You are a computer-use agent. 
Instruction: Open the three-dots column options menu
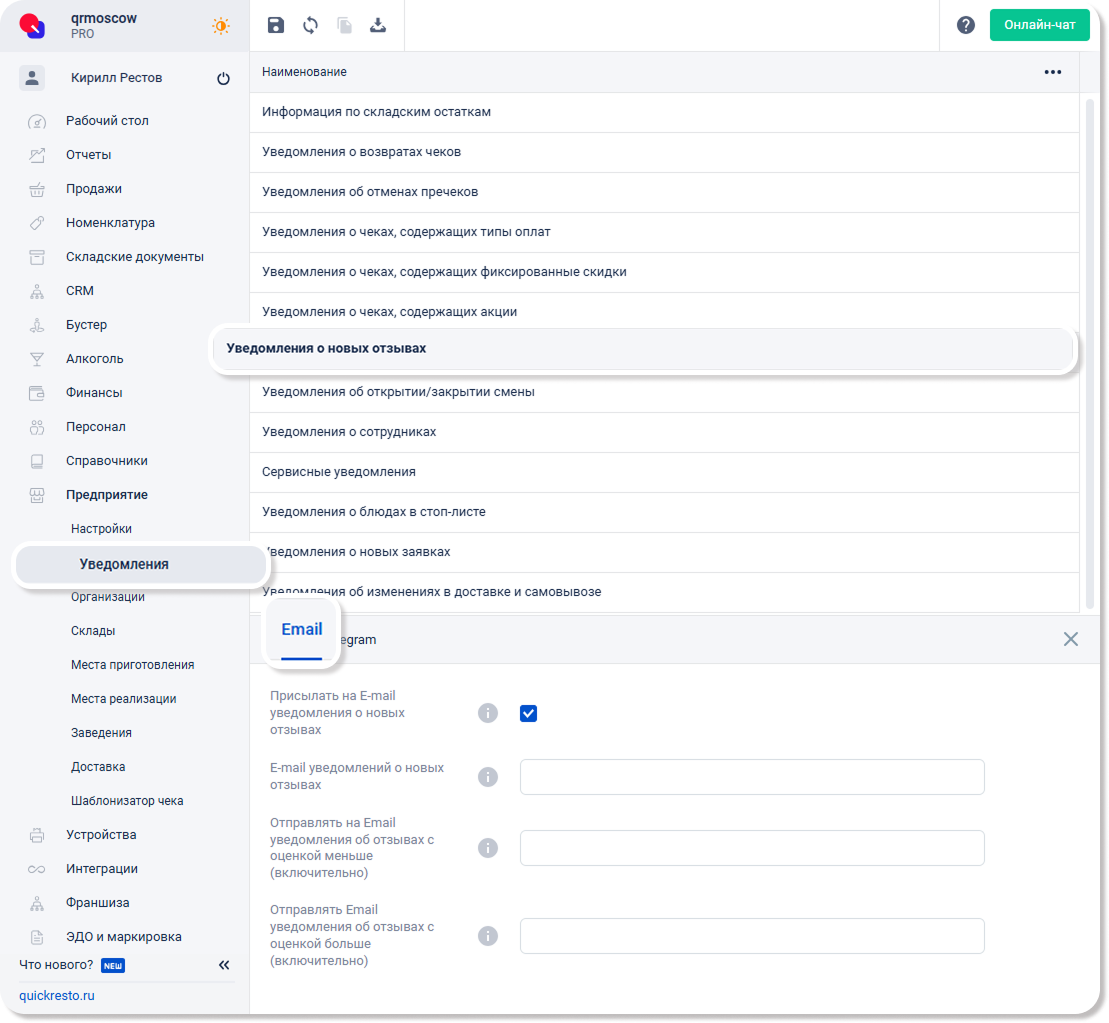[1052, 72]
